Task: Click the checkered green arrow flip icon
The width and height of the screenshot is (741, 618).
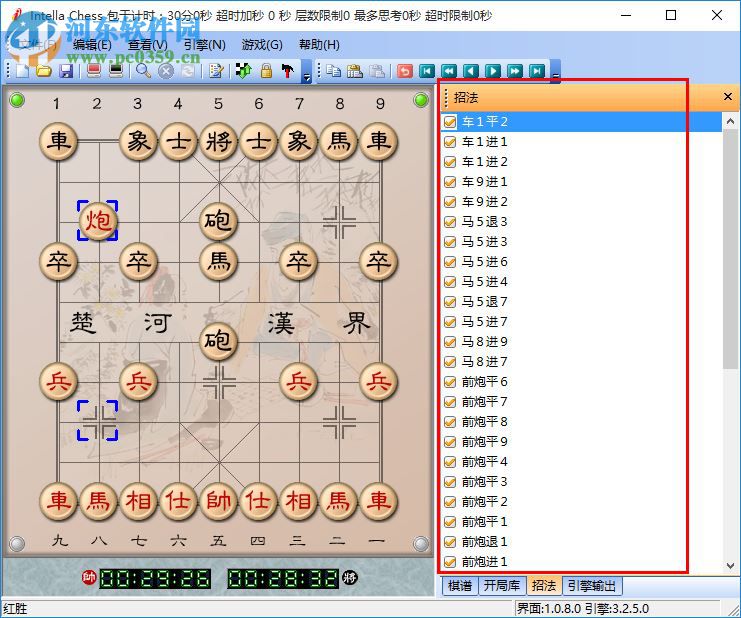Action: click(243, 71)
